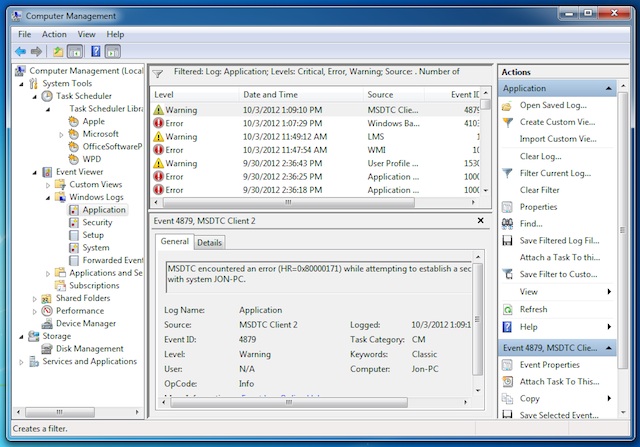Collapse the Event Viewer tree node

click(35, 172)
